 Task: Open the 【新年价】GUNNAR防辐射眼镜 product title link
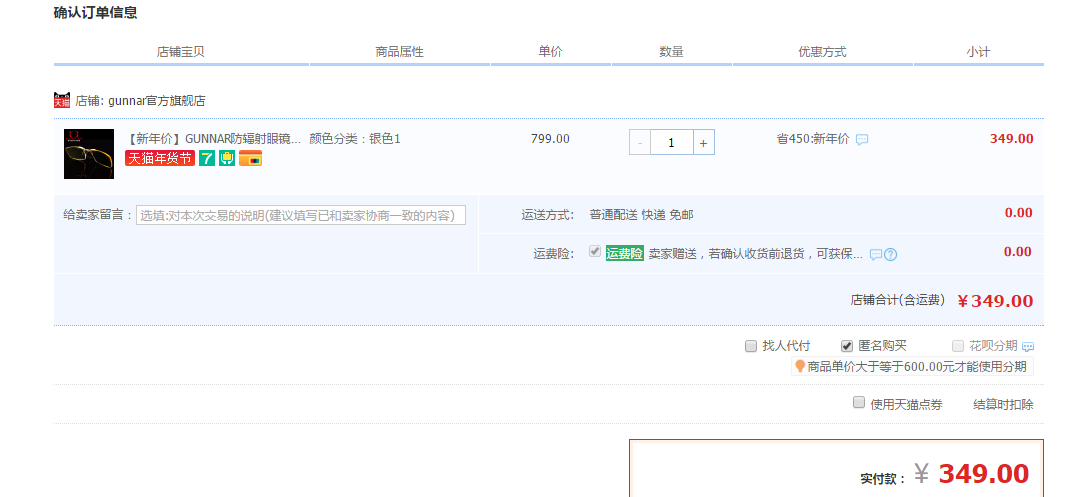point(214,139)
